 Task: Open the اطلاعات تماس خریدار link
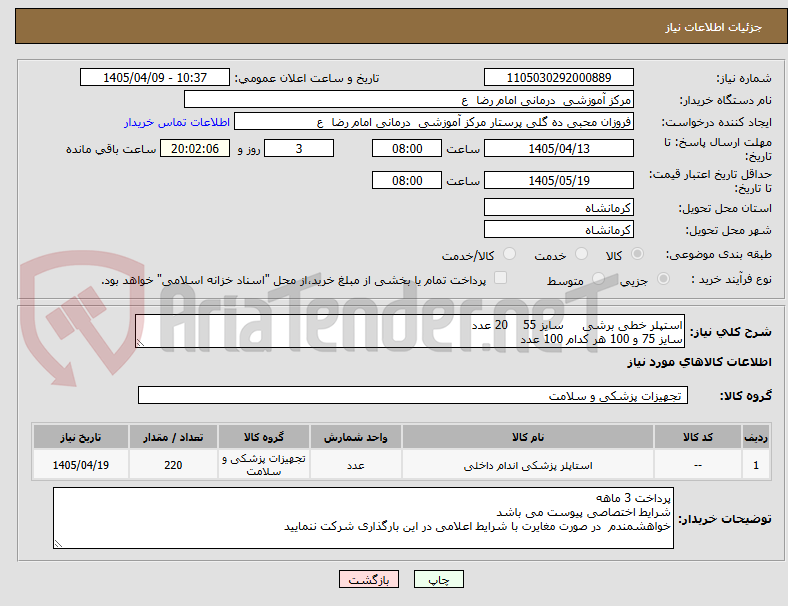(177, 122)
